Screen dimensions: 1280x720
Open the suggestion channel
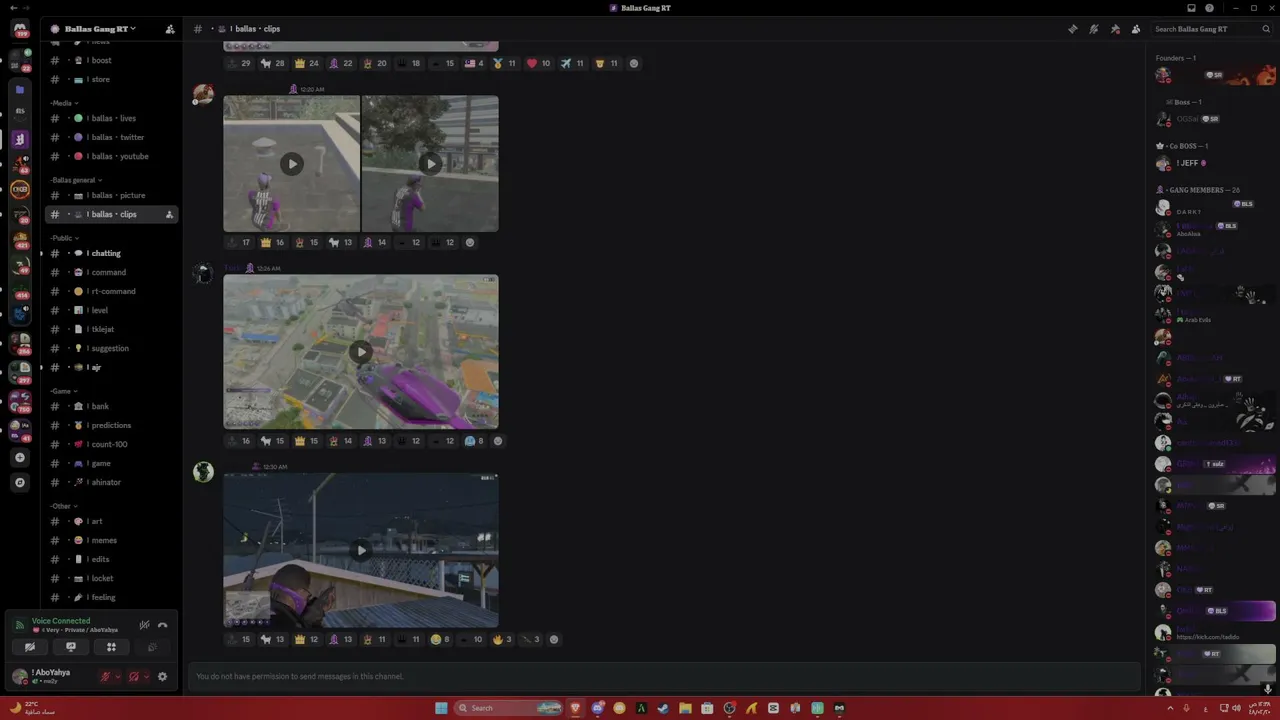(x=112, y=348)
